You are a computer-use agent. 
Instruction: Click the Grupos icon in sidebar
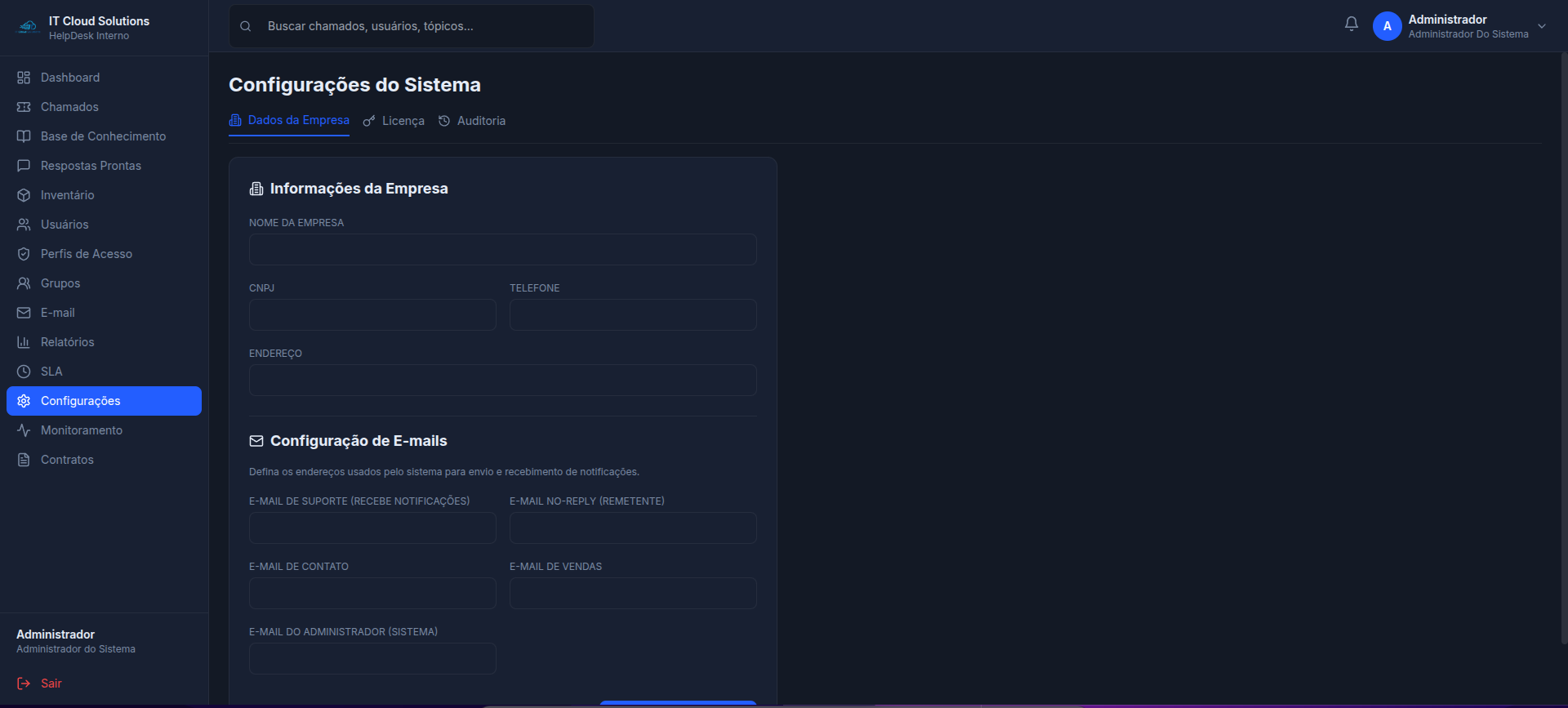[x=24, y=283]
